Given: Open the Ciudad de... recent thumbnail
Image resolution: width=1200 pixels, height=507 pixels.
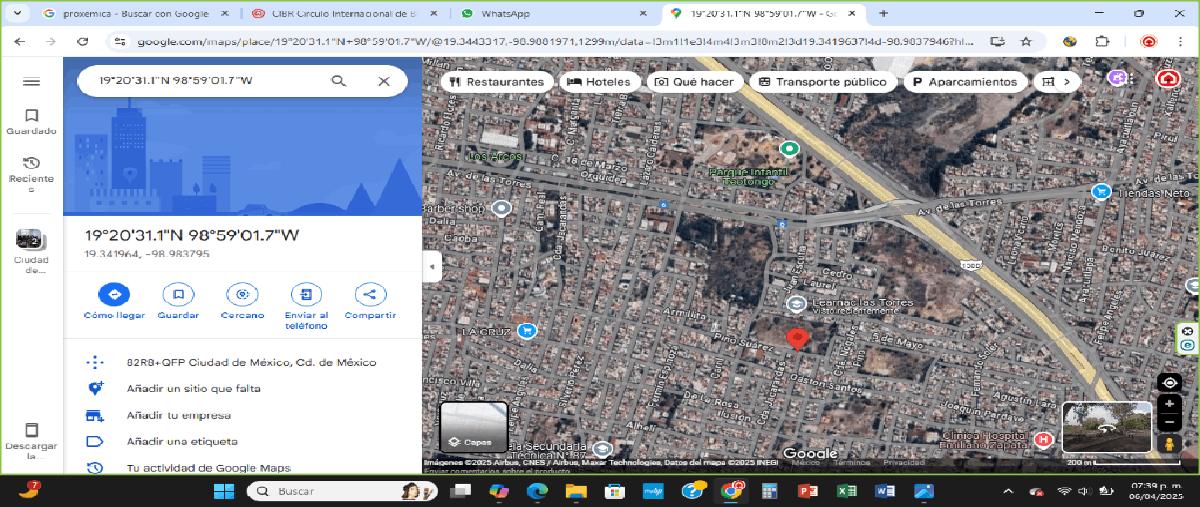Looking at the screenshot, I should 31,251.
